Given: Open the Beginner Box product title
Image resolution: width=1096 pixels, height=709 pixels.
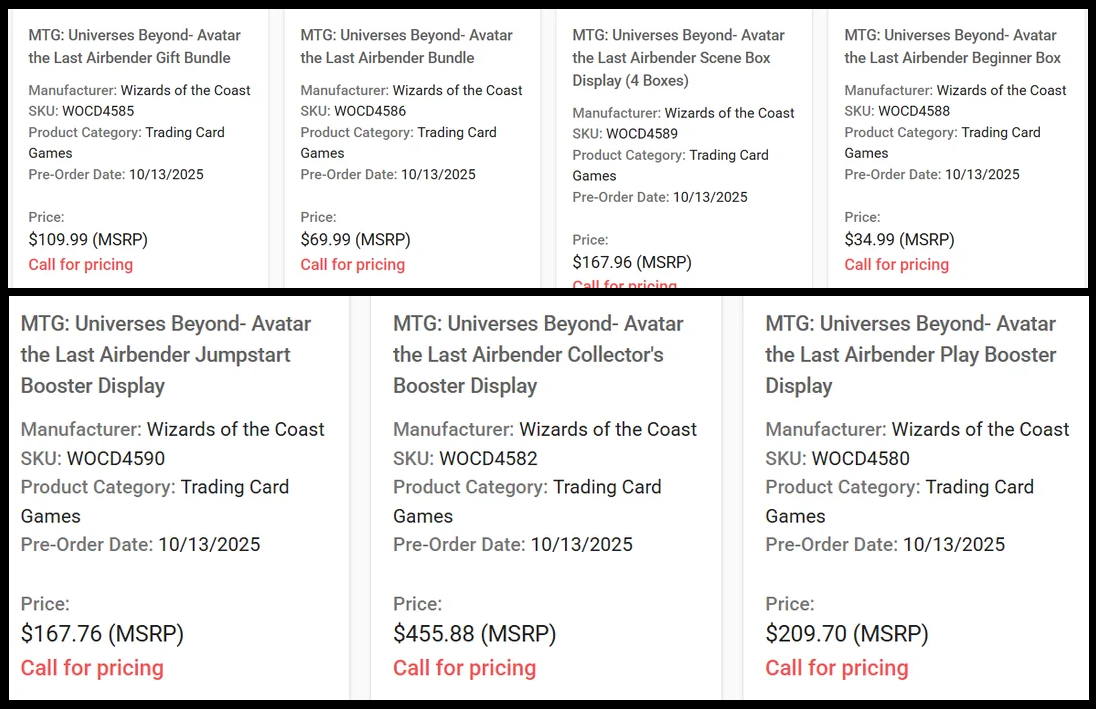Looking at the screenshot, I should click(953, 46).
